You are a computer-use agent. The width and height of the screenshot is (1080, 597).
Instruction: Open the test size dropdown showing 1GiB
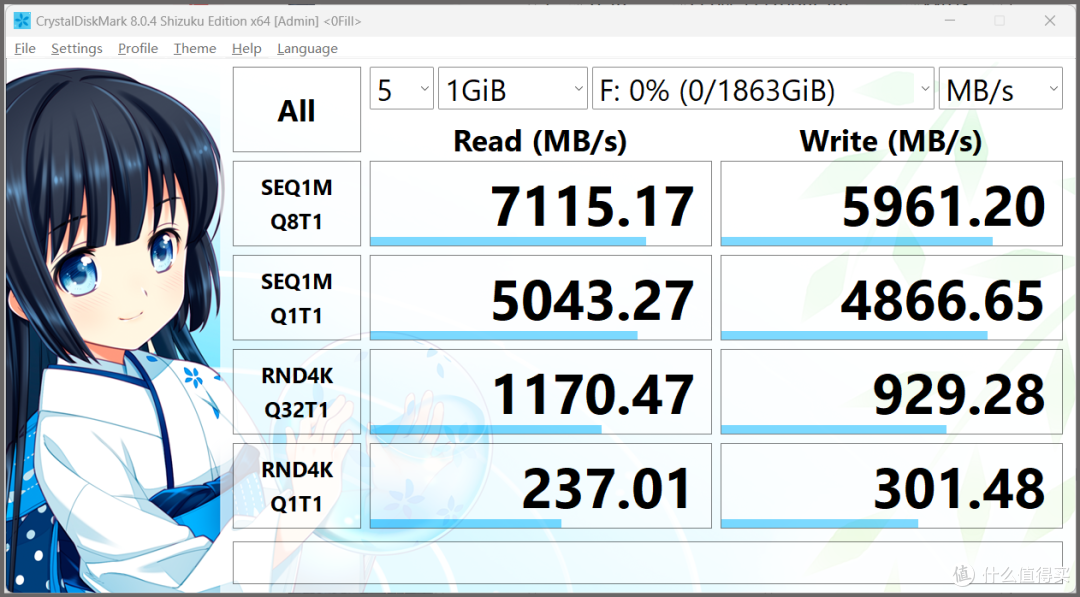pos(512,88)
